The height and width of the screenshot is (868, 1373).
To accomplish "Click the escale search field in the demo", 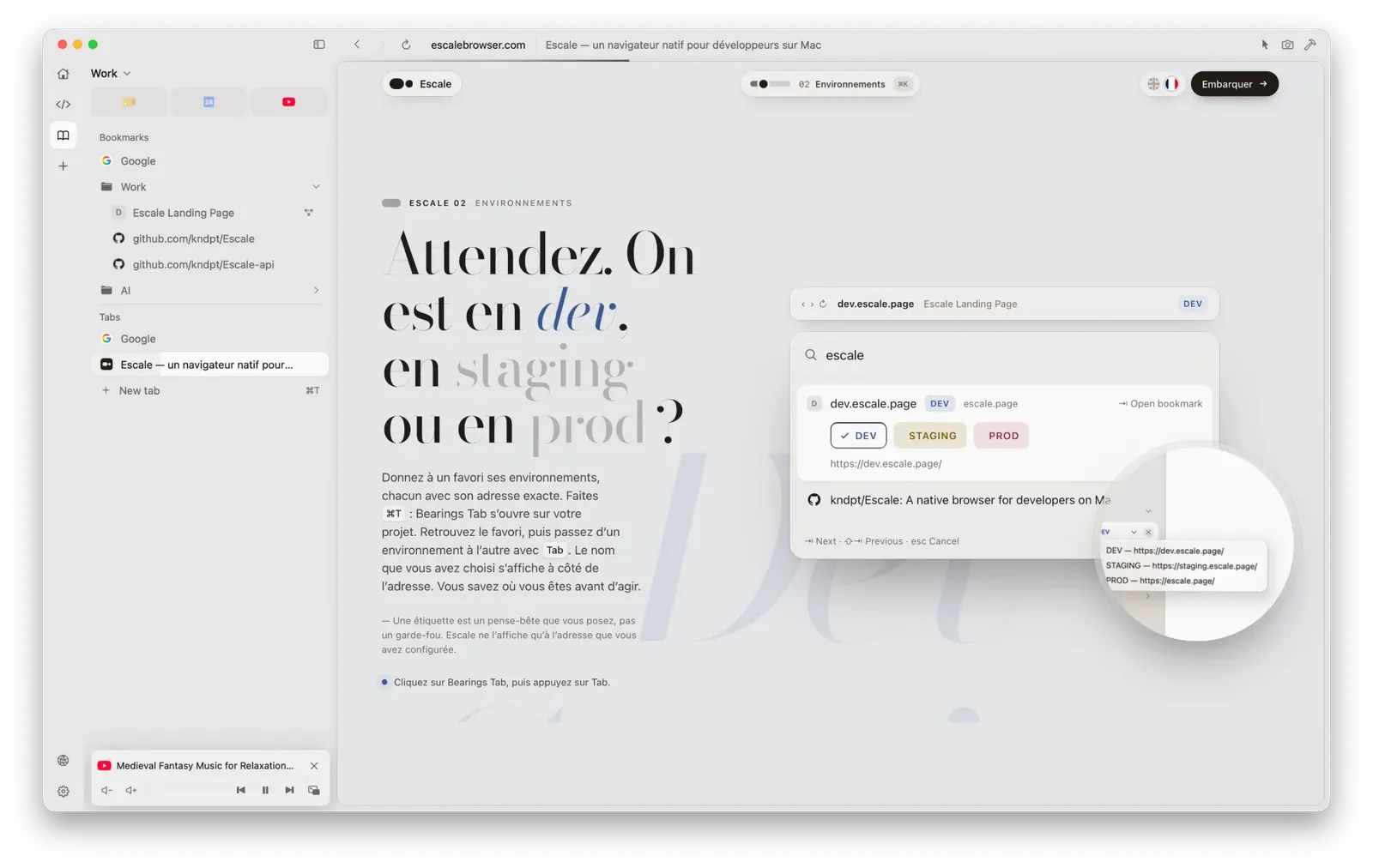I will [x=1004, y=355].
